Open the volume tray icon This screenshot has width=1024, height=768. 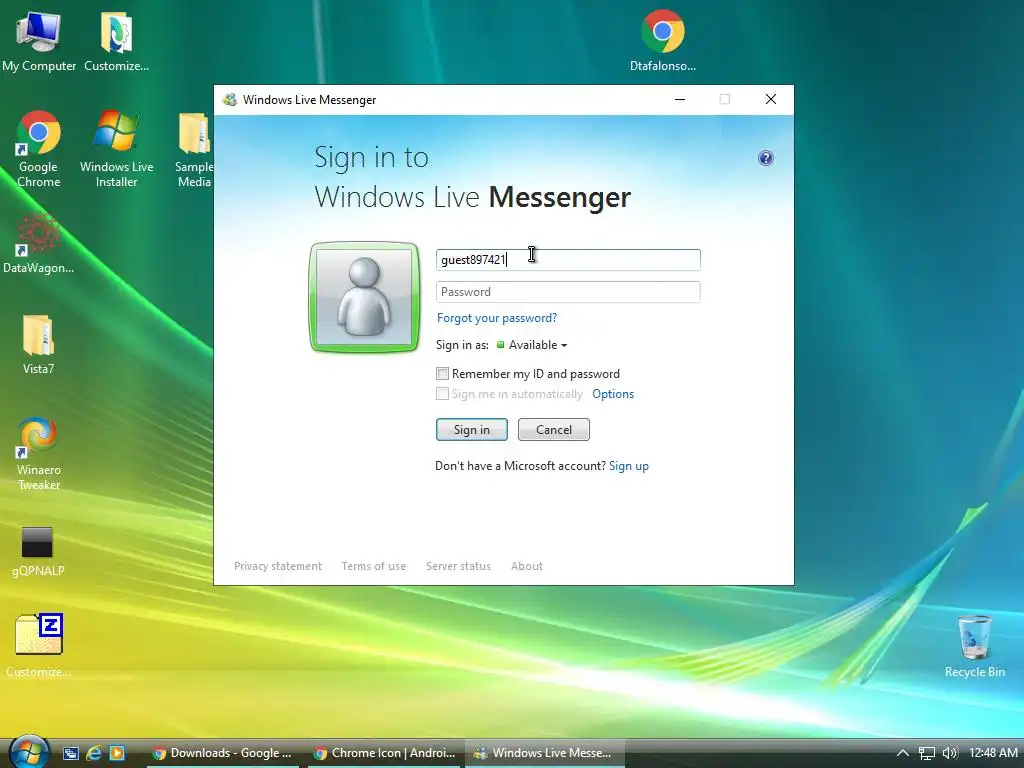coord(950,753)
